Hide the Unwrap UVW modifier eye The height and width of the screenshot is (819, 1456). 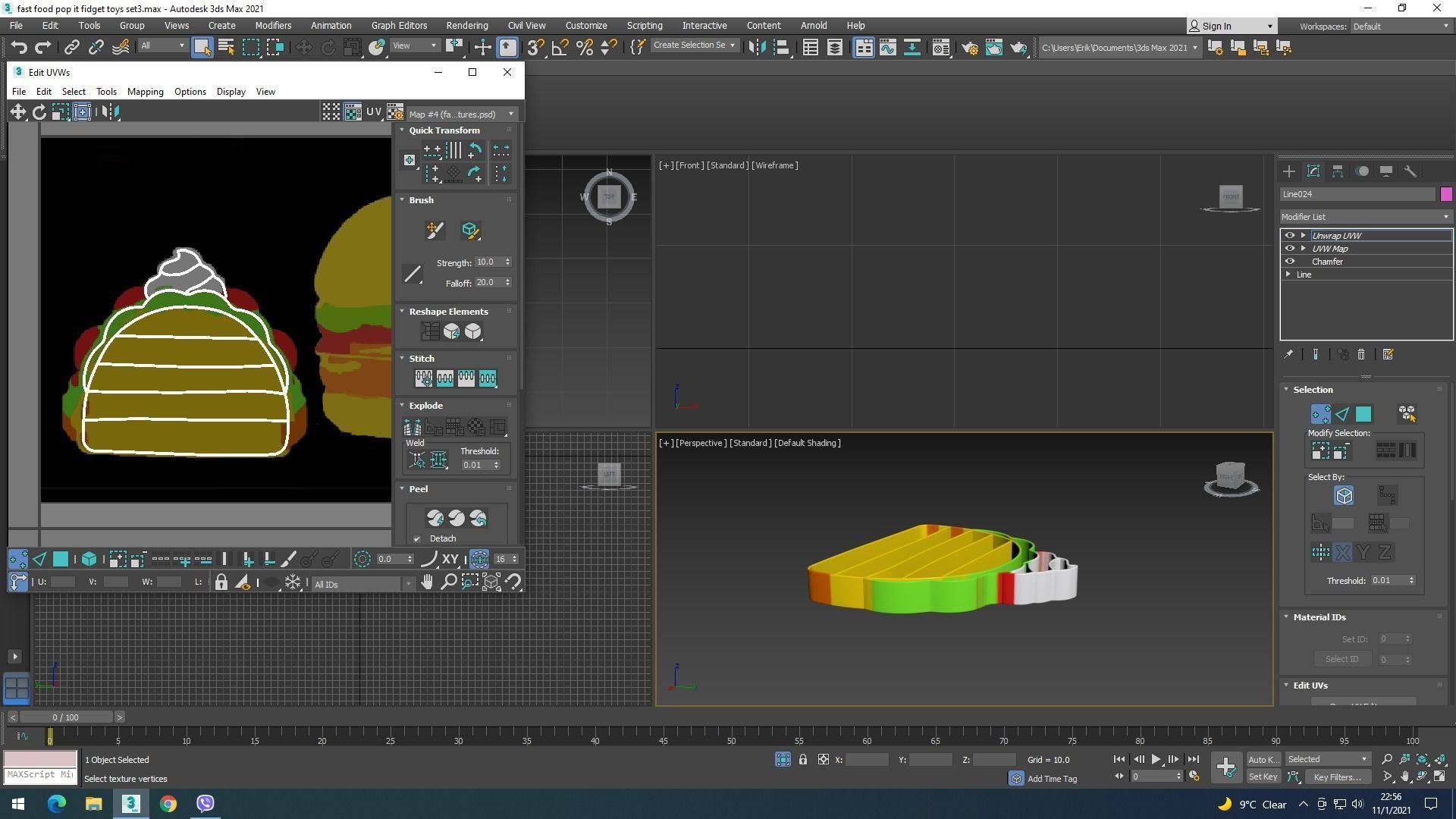1289,236
